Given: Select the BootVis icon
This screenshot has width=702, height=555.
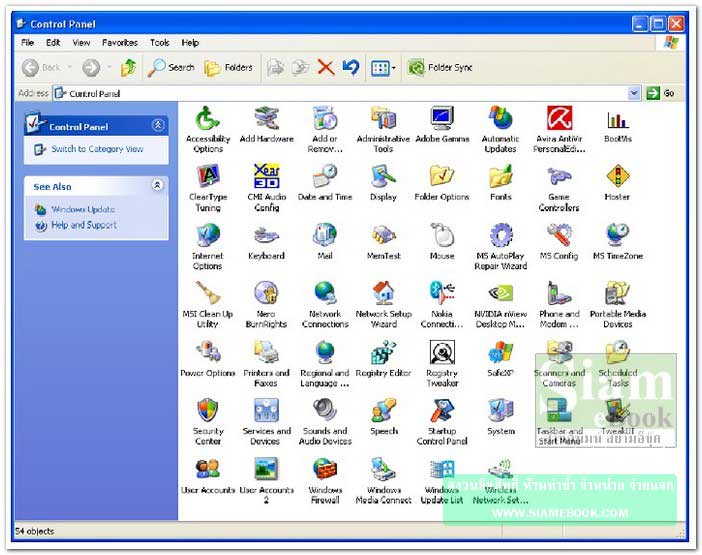Looking at the screenshot, I should coord(618,119).
